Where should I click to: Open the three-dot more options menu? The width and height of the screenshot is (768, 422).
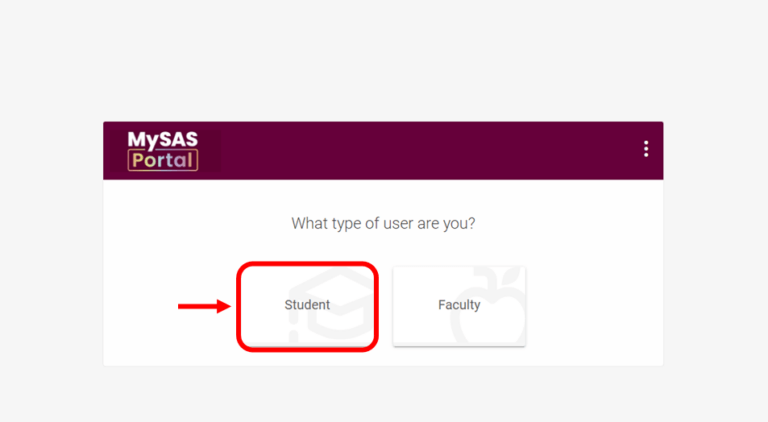[646, 149]
